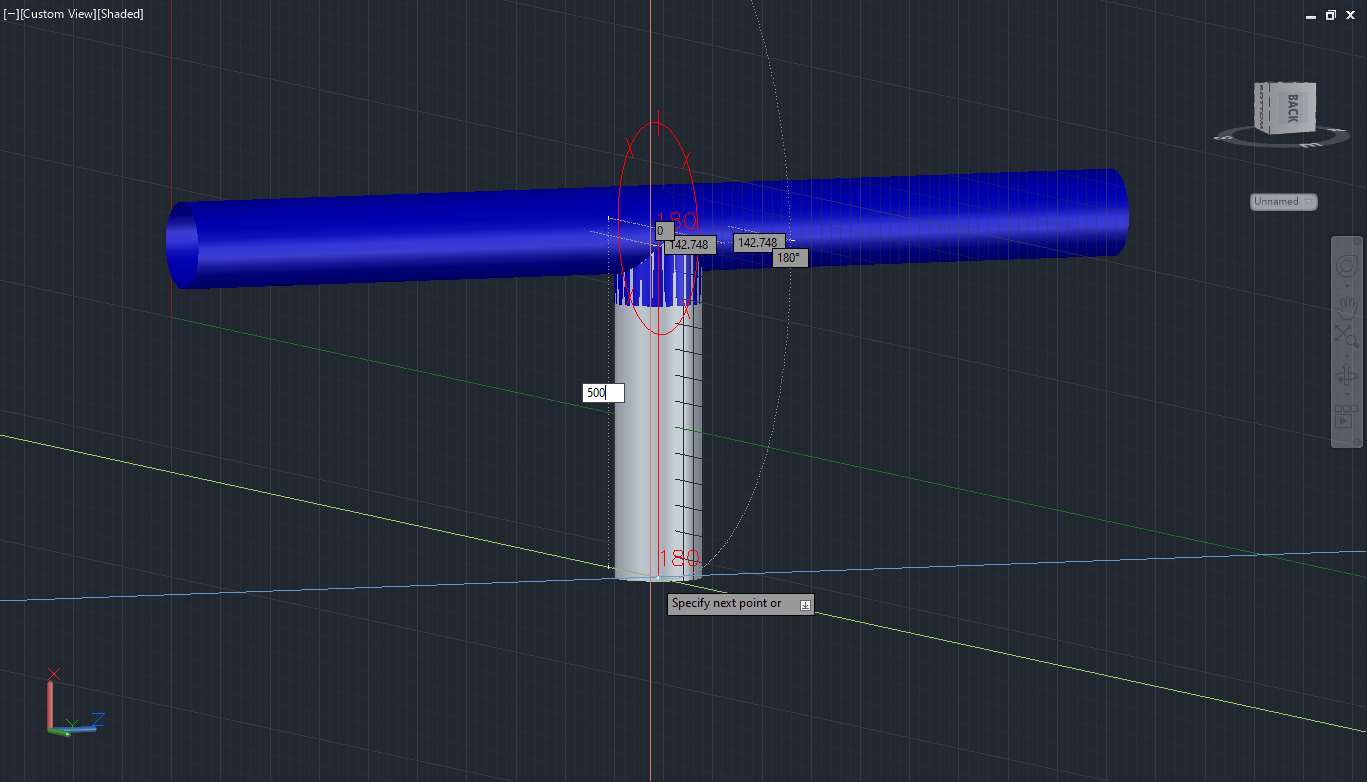1367x782 pixels.
Task: Restore down the drawing window
Action: tap(1330, 15)
